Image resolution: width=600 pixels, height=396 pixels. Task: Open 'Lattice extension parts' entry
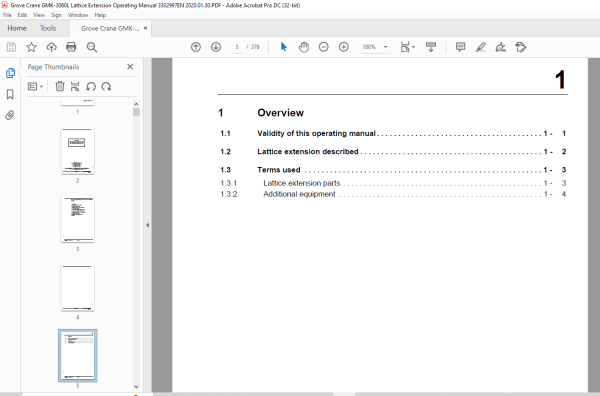coord(393,183)
